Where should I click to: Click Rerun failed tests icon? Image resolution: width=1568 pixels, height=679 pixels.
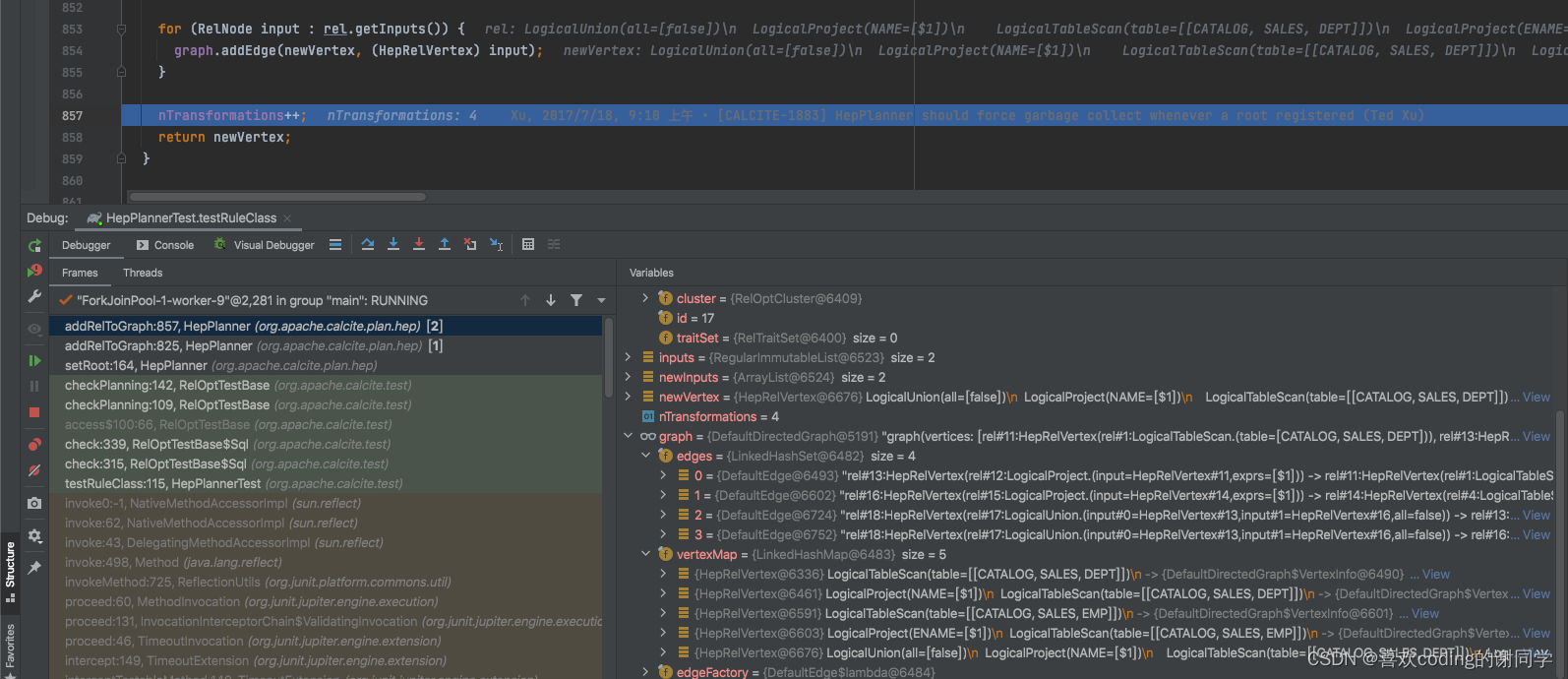coord(34,271)
